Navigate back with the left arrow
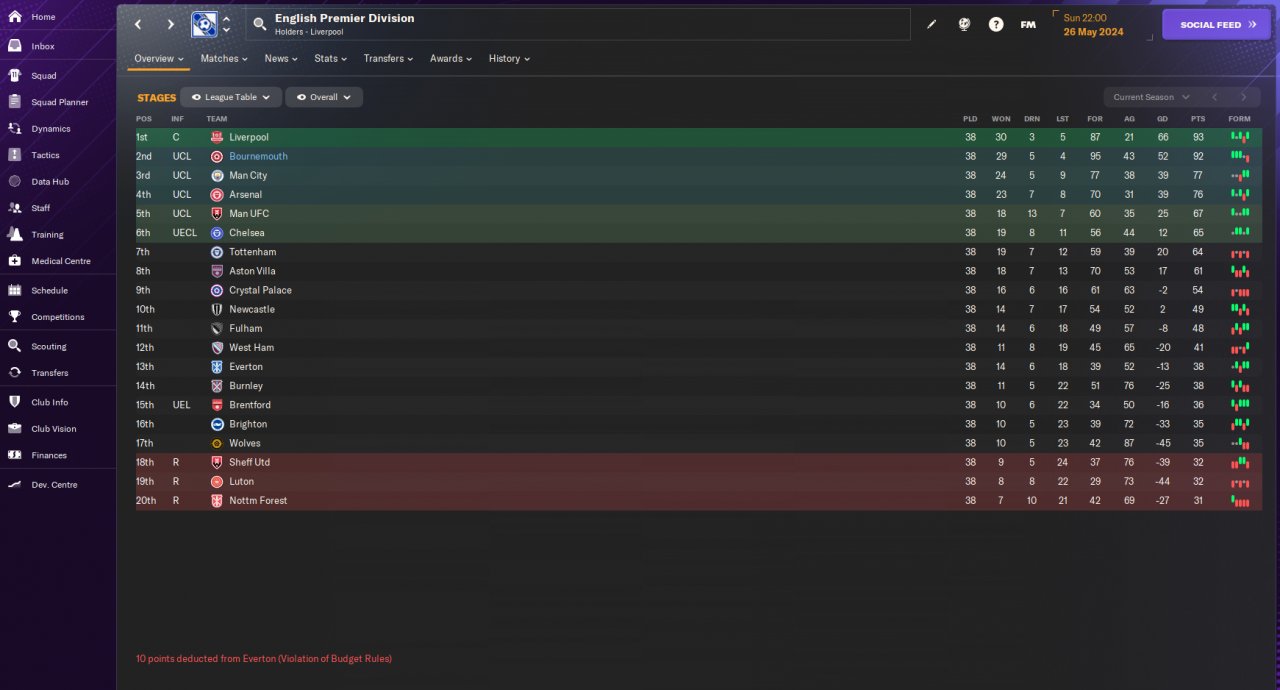This screenshot has height=690, width=1280. click(x=138, y=24)
